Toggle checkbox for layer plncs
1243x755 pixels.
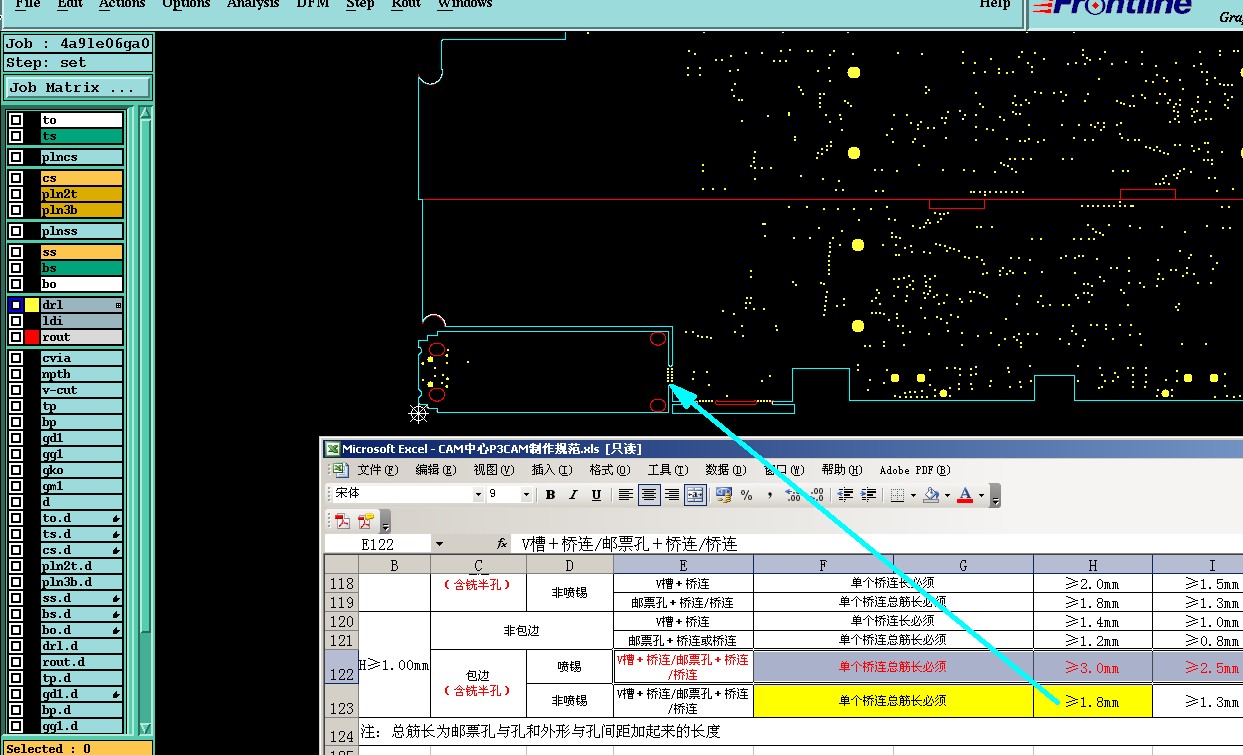coord(16,157)
